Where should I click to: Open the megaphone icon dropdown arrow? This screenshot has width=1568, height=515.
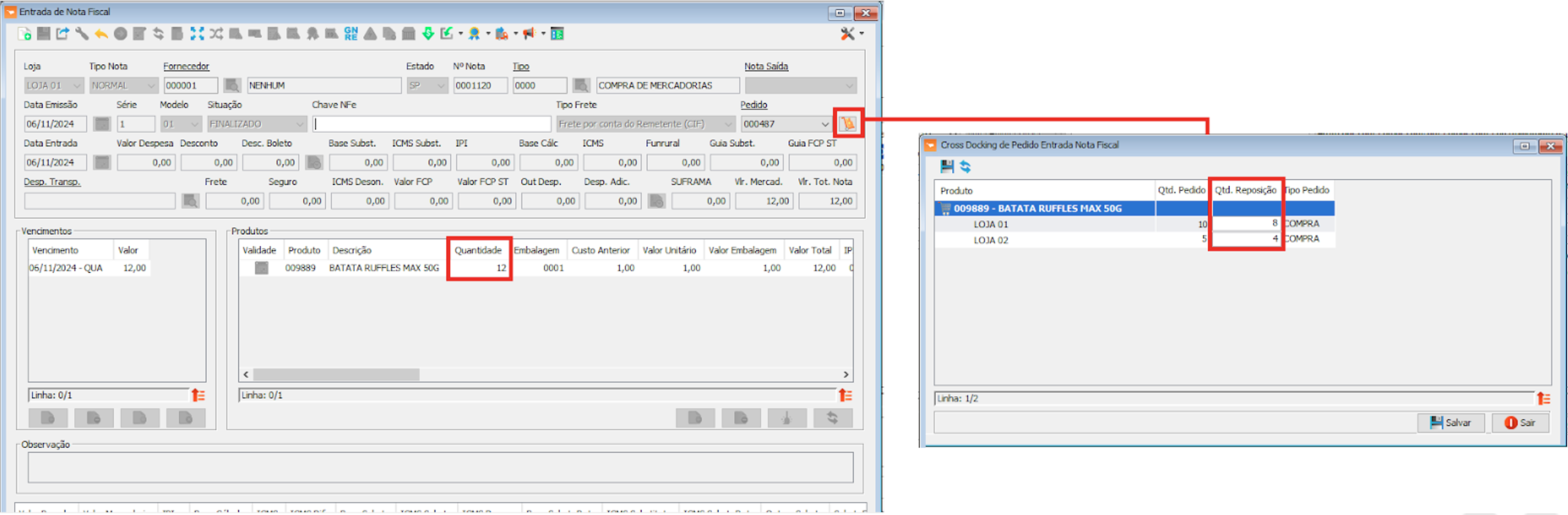(x=543, y=34)
